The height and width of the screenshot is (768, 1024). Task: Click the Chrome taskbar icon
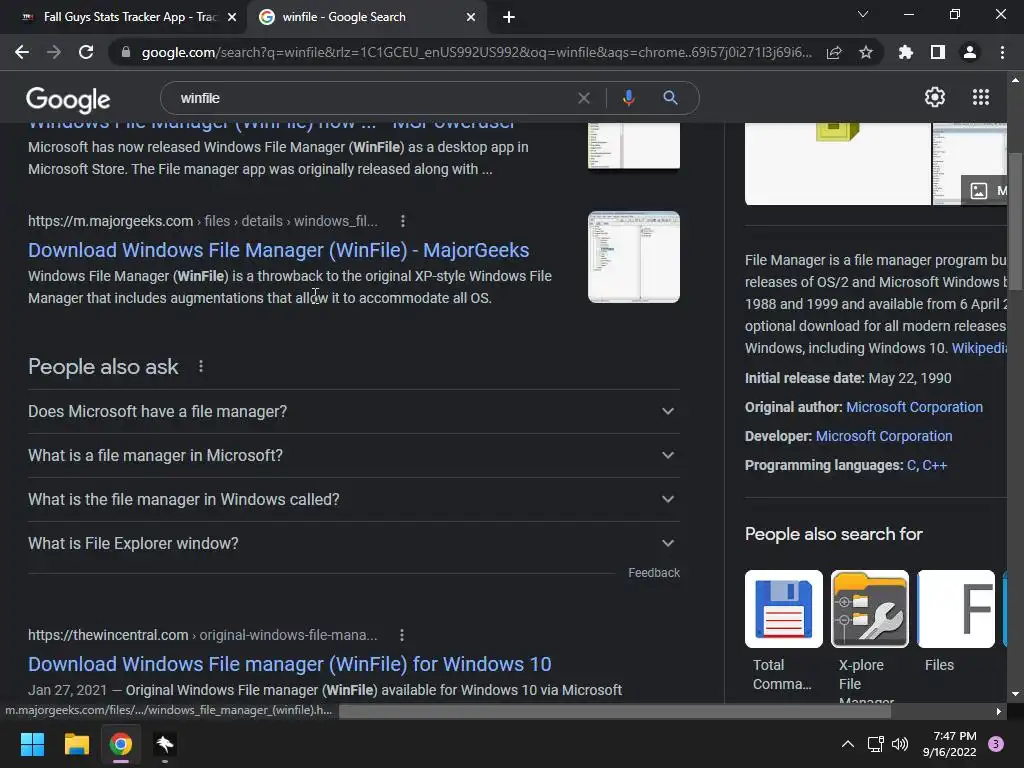121,744
